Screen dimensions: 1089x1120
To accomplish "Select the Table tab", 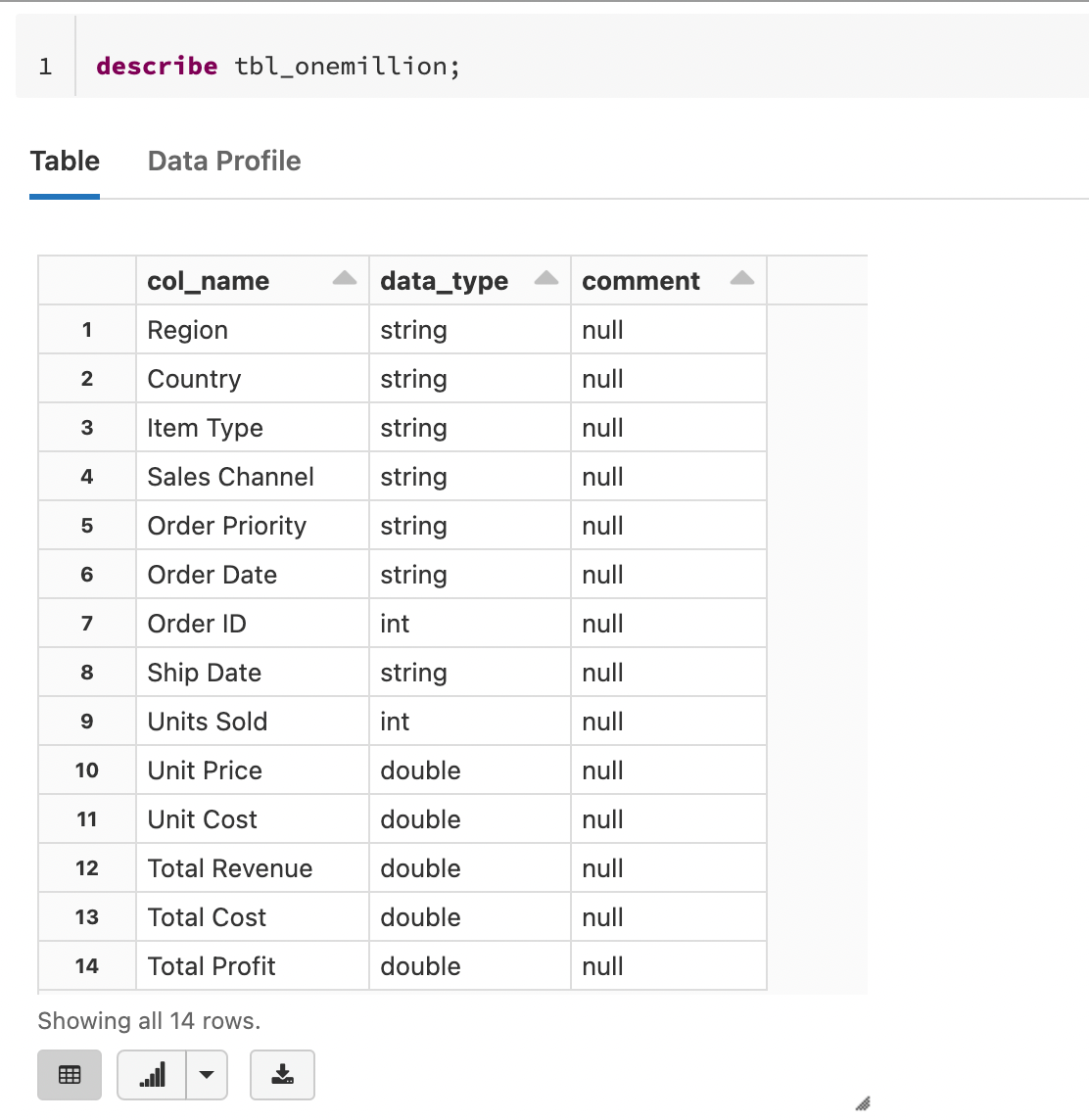I will (65, 161).
